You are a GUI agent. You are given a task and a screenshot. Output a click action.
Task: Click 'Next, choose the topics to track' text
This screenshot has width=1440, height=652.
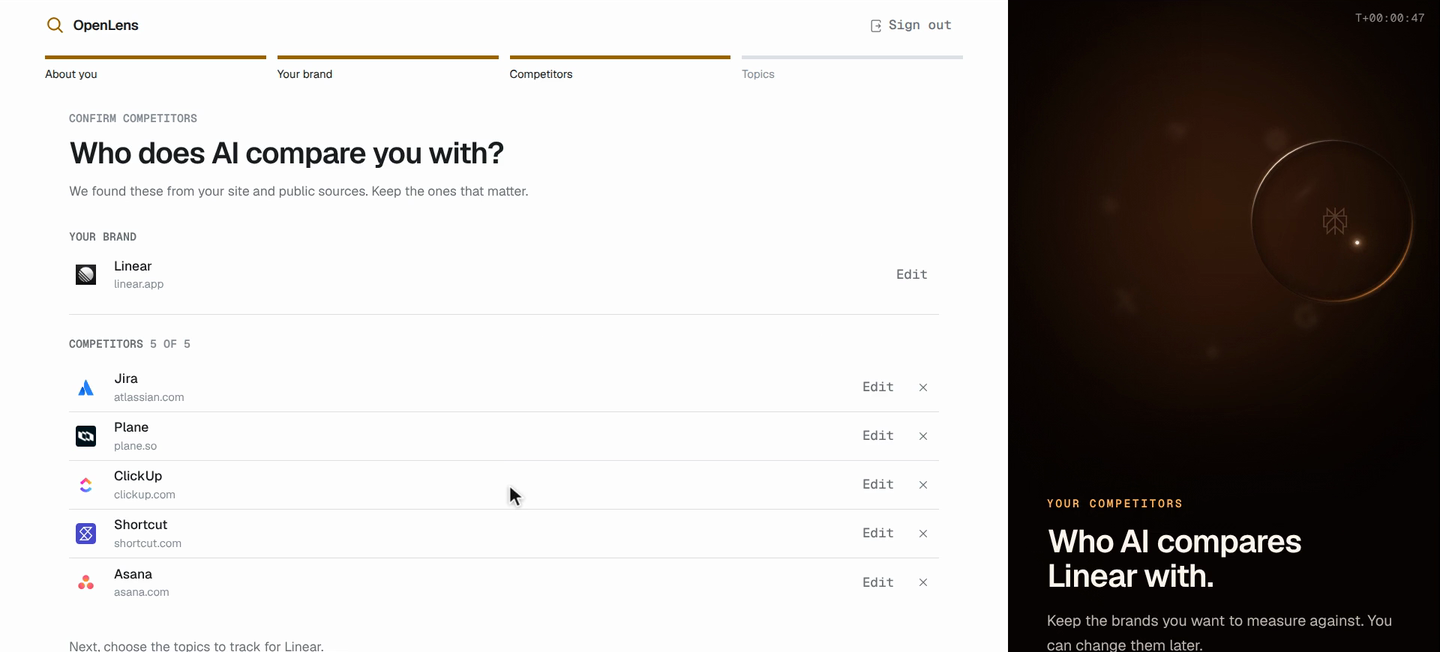coord(197,646)
